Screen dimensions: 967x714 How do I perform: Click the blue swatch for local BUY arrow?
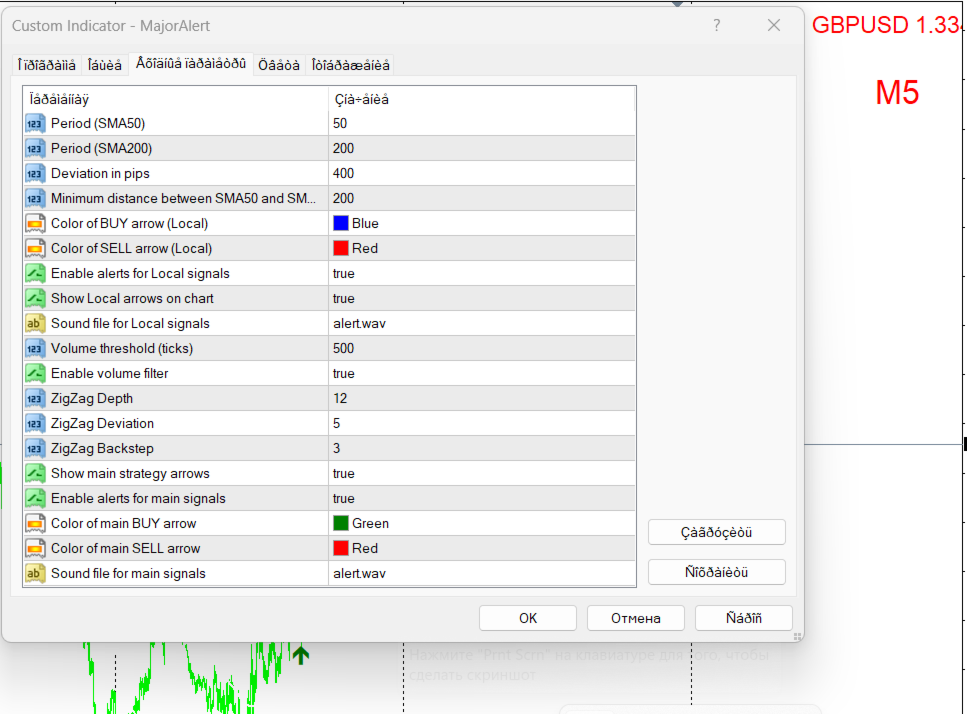(340, 223)
